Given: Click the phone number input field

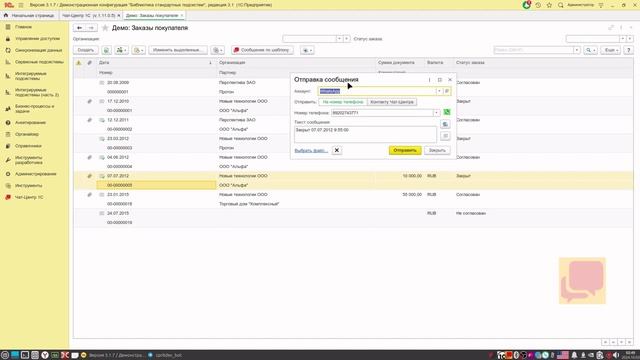Looking at the screenshot, I should [x=382, y=113].
